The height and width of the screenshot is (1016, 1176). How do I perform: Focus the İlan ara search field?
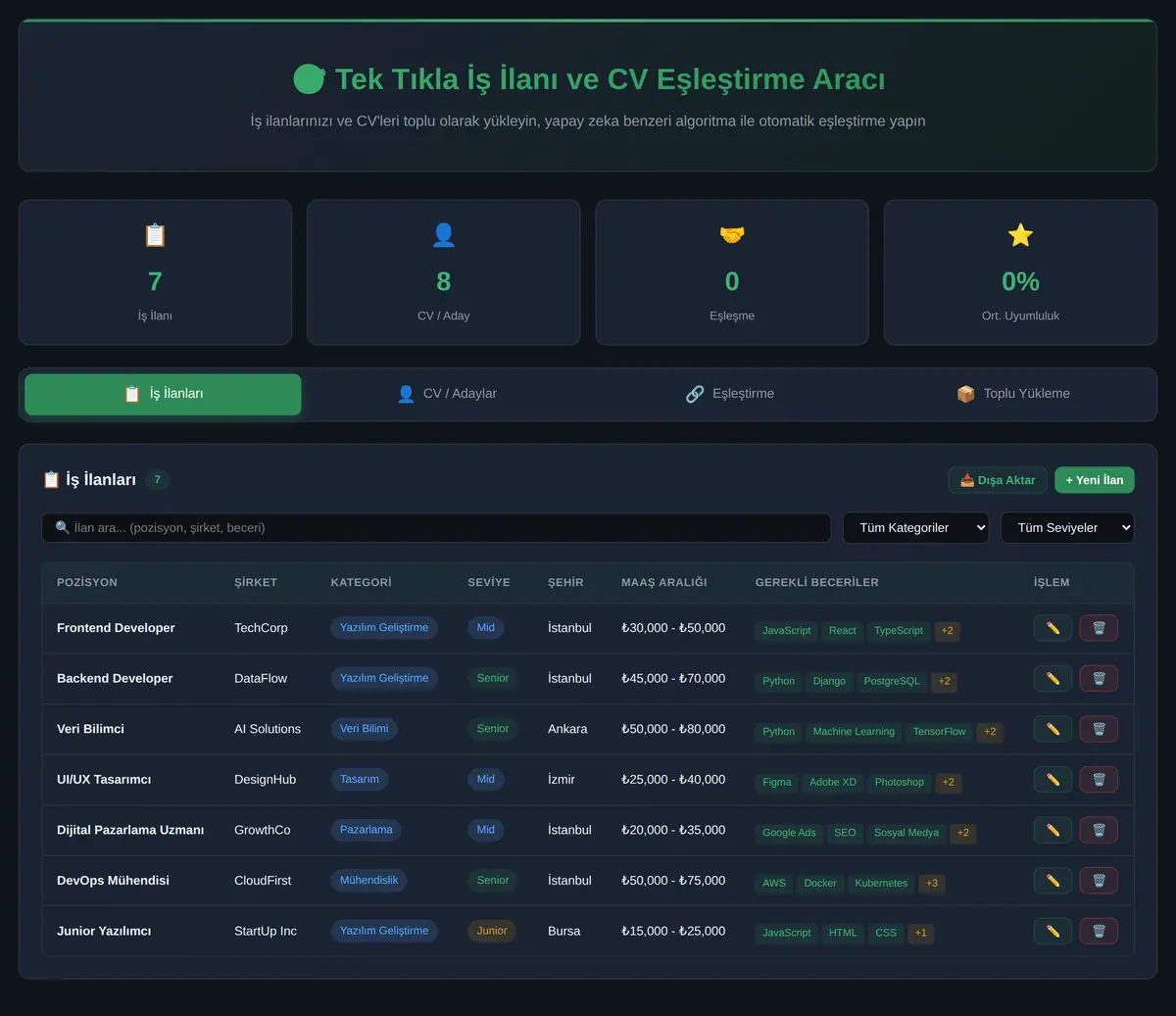436,528
